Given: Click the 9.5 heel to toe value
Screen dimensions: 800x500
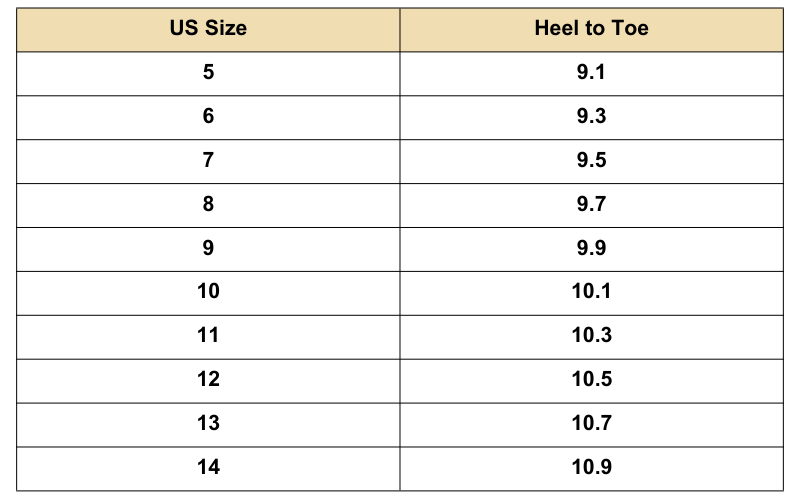Looking at the screenshot, I should click(x=591, y=160).
